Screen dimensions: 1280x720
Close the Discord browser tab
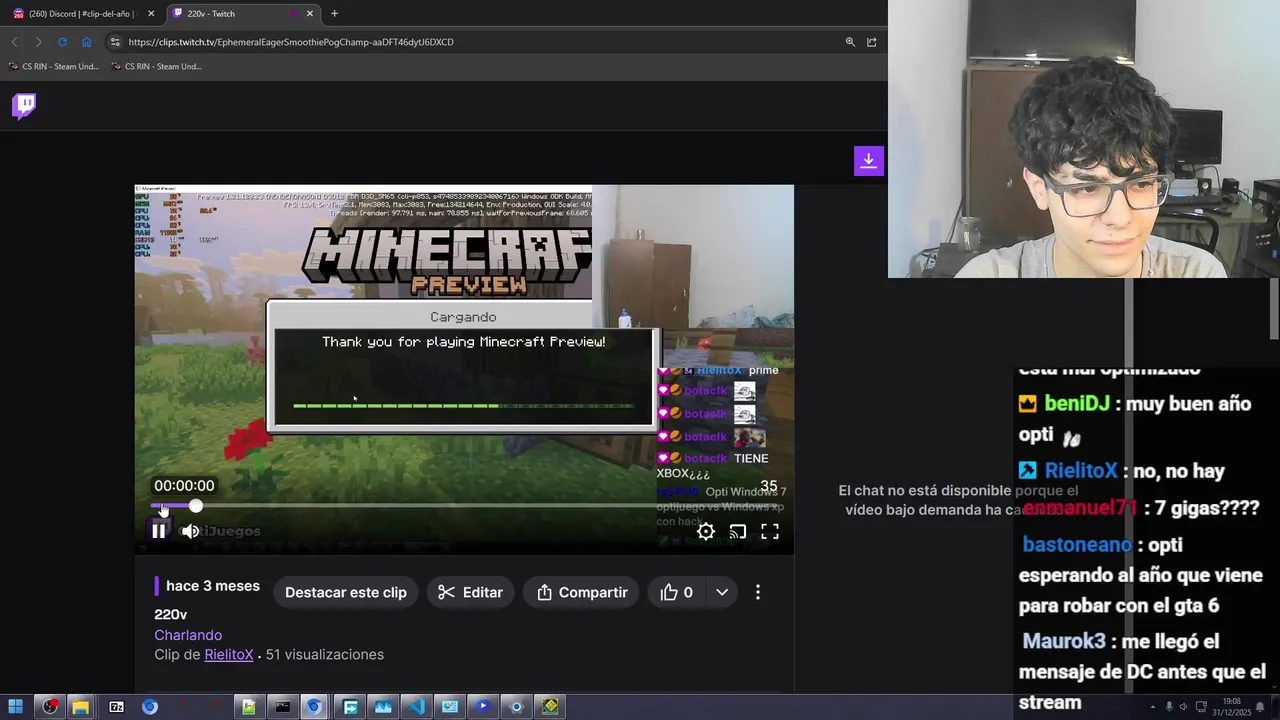point(151,14)
